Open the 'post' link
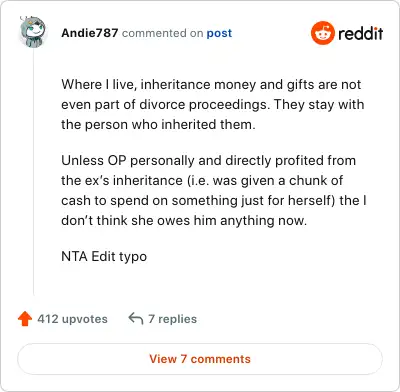The image size is (400, 392). point(219,33)
